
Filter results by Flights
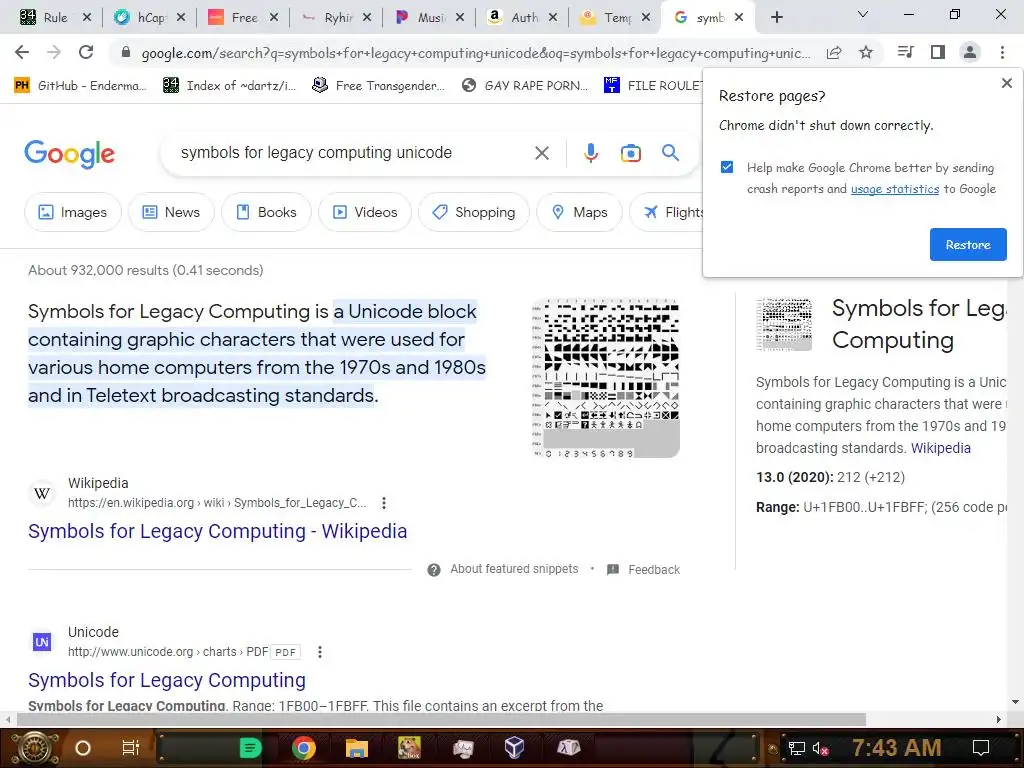(x=667, y=212)
